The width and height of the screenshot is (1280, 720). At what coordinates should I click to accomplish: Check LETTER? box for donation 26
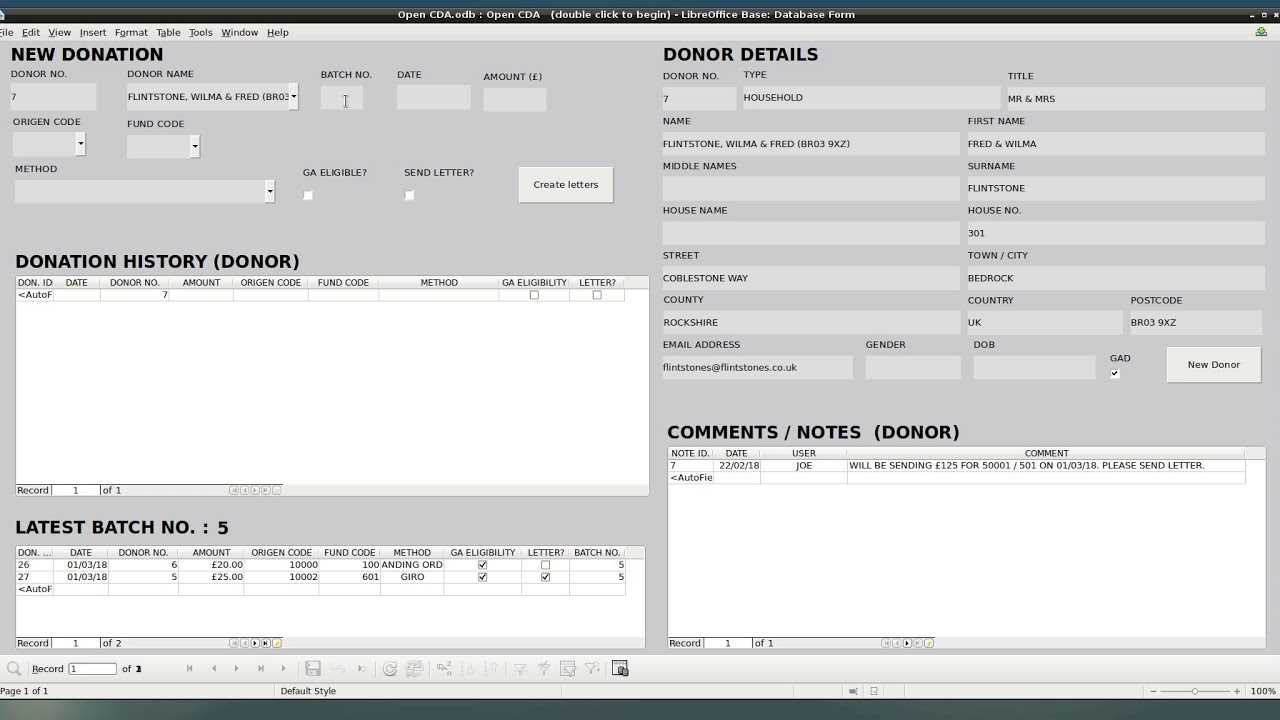tap(545, 565)
